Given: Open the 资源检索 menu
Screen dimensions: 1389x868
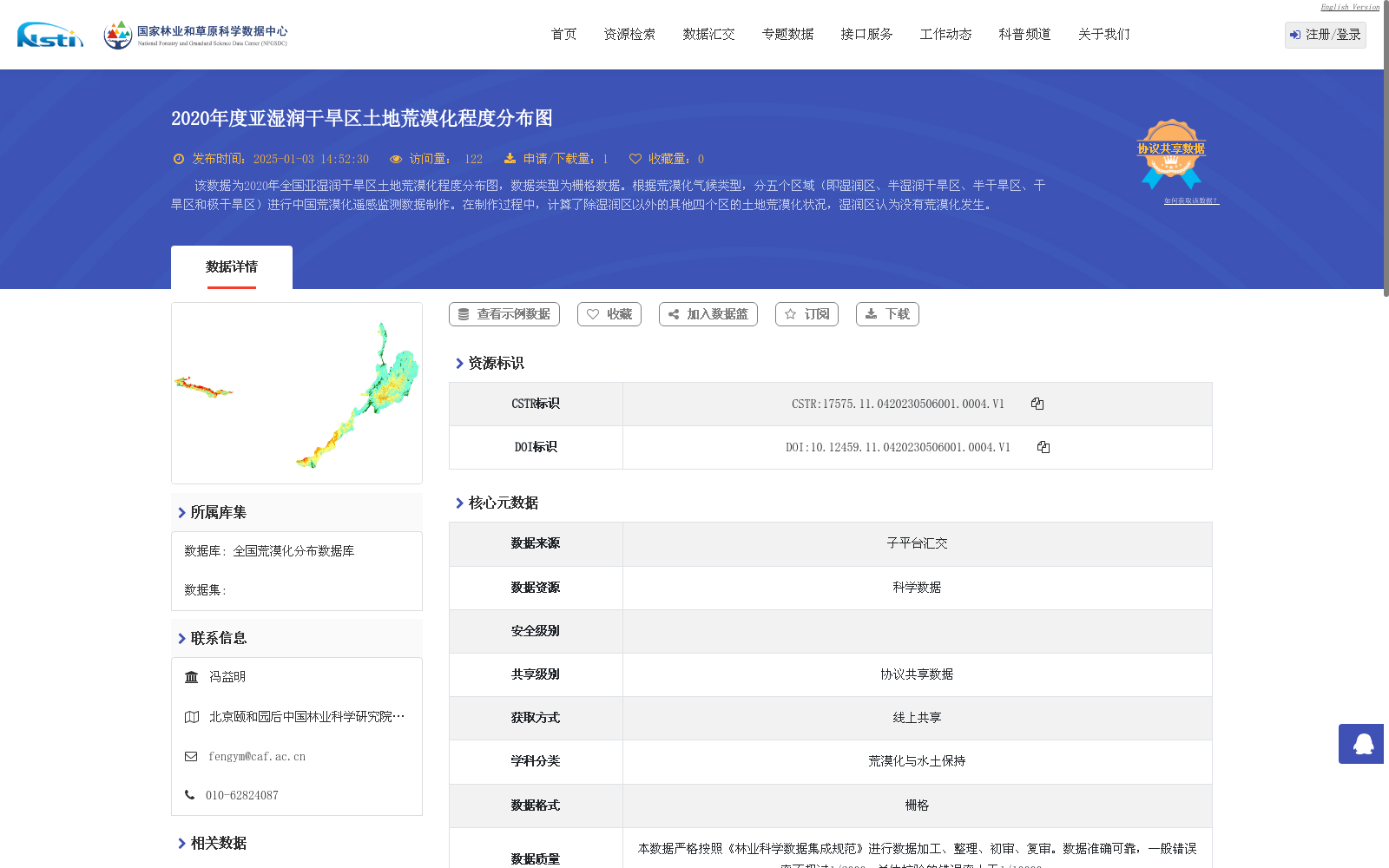Looking at the screenshot, I should click(630, 35).
